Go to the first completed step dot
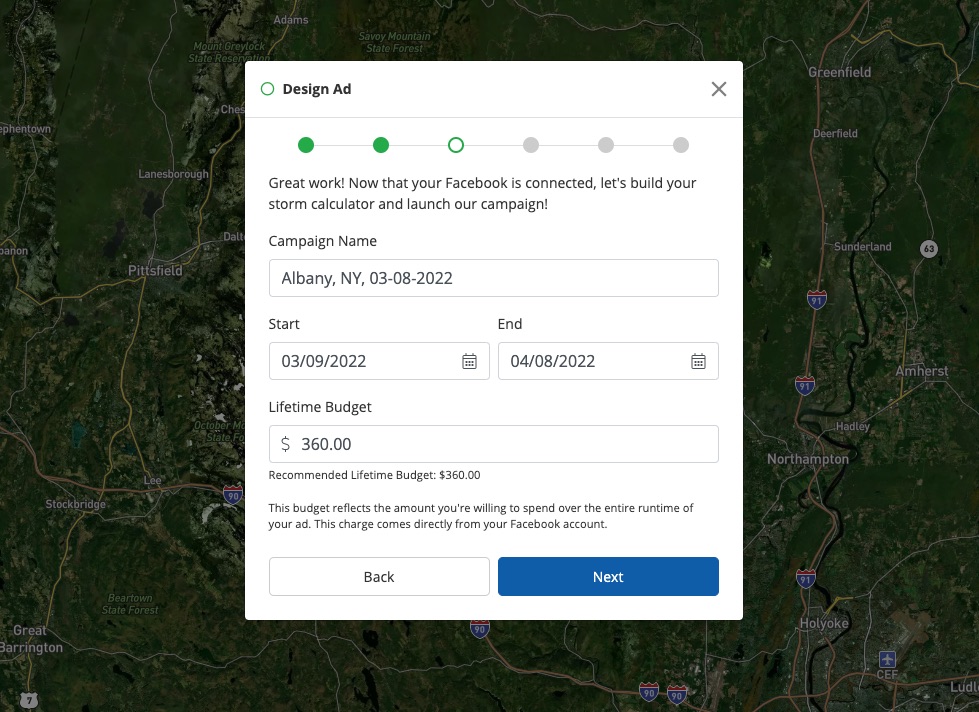Viewport: 979px width, 712px height. 306,145
